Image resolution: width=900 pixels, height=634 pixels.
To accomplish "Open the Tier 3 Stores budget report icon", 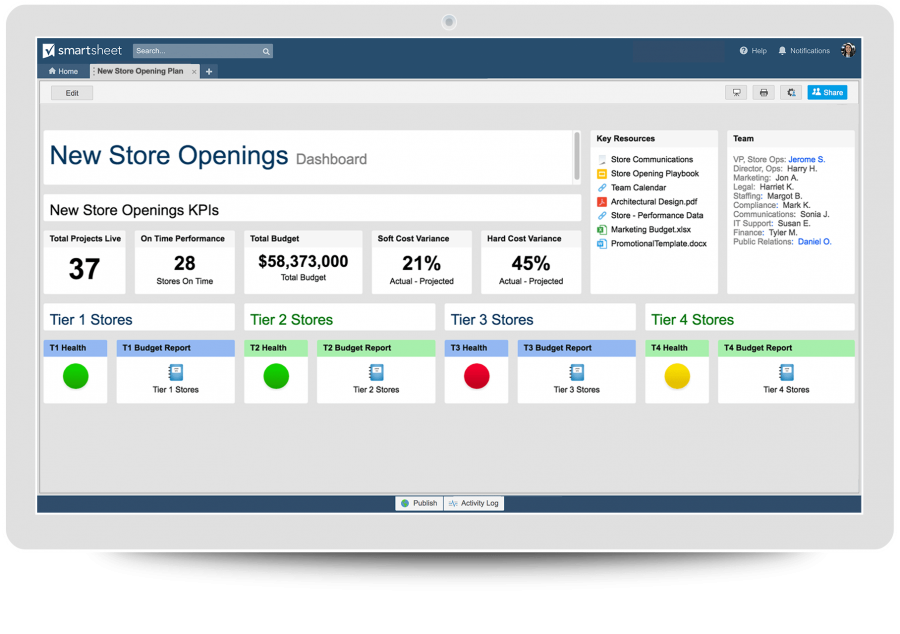I will (x=577, y=373).
